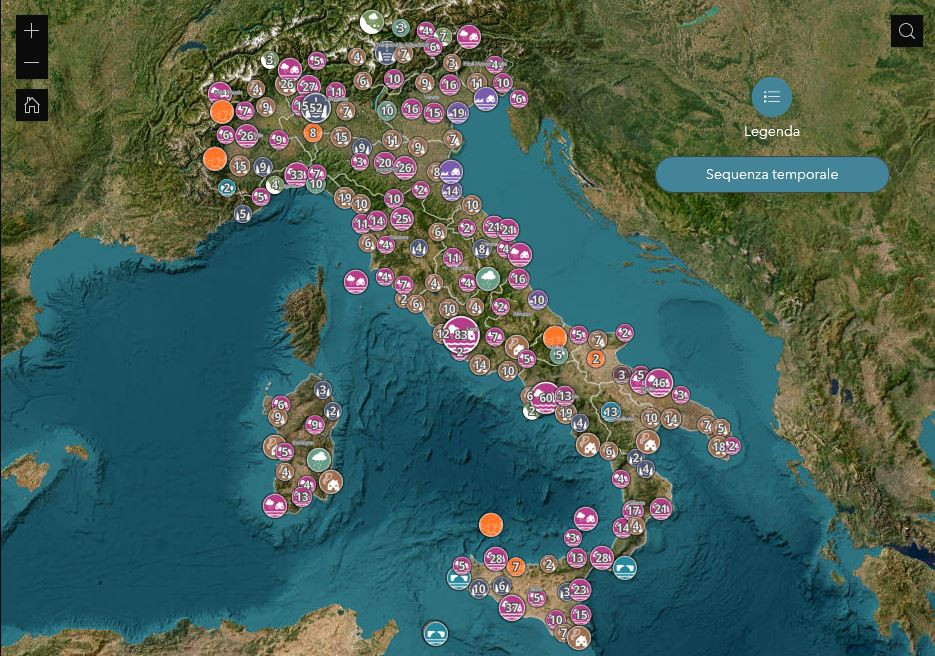This screenshot has width=935, height=656.
Task: Click the green cloud marker in the Alps
Action: (371, 21)
